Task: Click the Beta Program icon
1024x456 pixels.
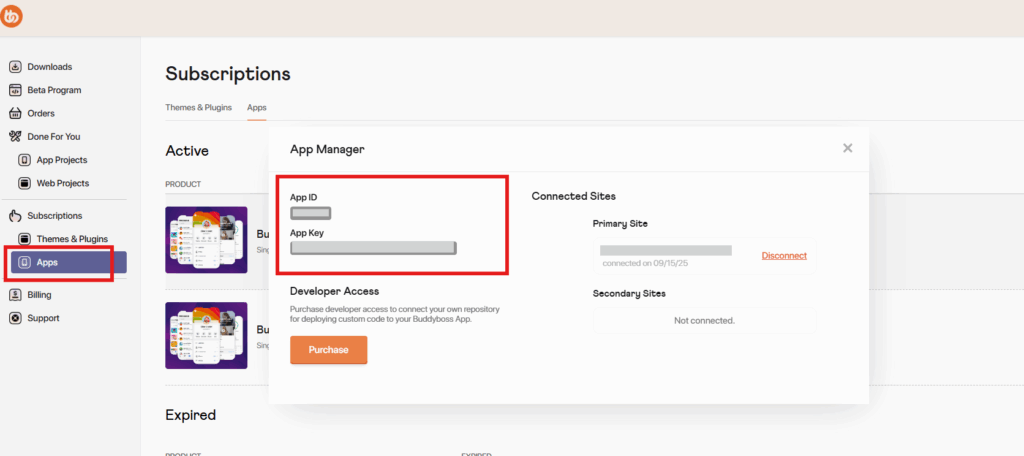Action: 15,90
